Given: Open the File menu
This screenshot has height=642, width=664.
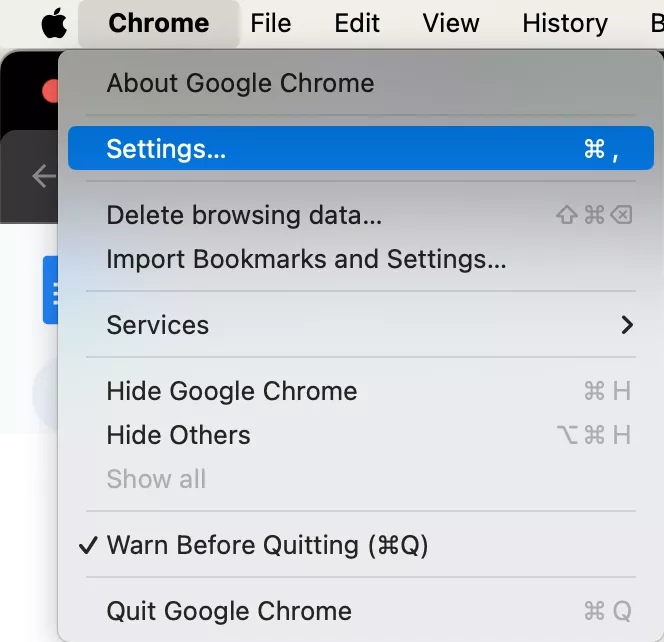Looking at the screenshot, I should tap(271, 23).
